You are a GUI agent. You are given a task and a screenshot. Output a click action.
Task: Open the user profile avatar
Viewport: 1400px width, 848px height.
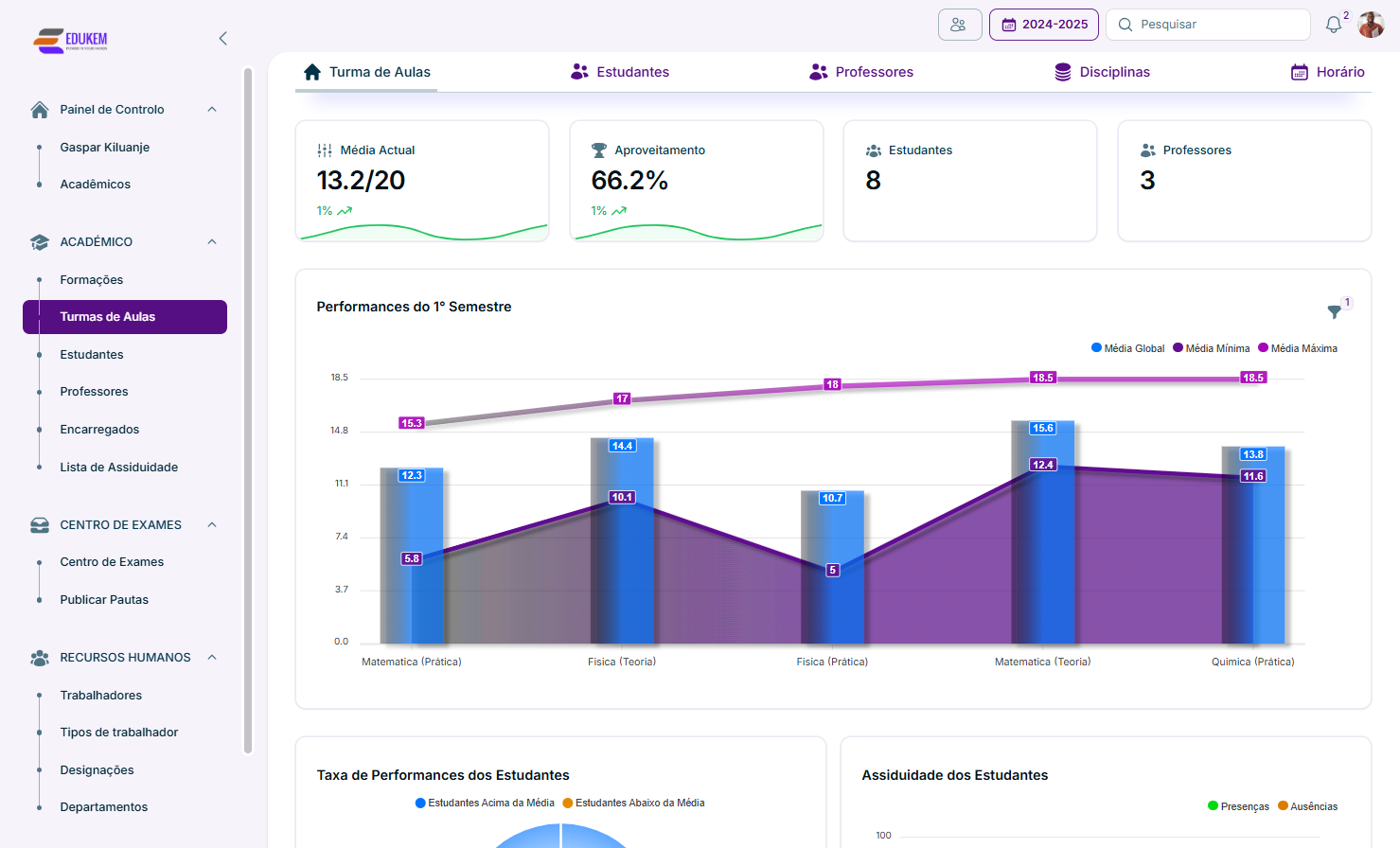1371,25
